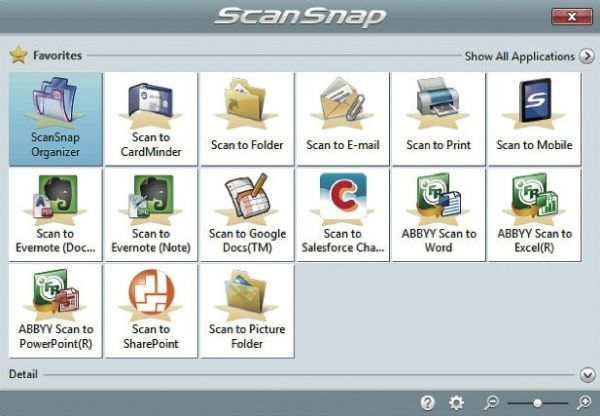The image size is (600, 416).
Task: Select Scan to Salesforce Chatter tile
Action: [343, 215]
